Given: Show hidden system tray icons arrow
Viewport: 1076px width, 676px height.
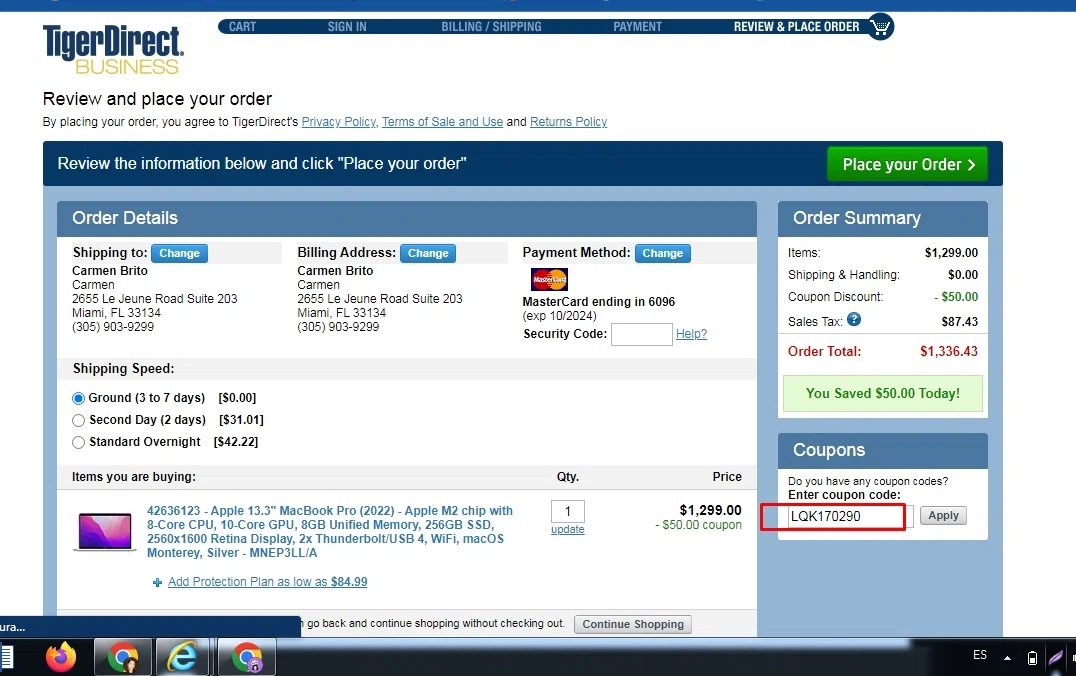Looking at the screenshot, I should point(1007,657).
